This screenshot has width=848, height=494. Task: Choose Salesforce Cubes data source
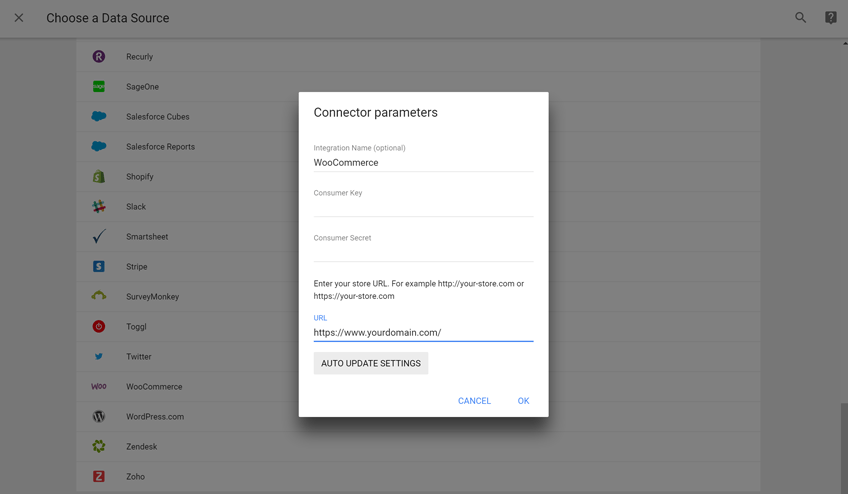coord(157,116)
